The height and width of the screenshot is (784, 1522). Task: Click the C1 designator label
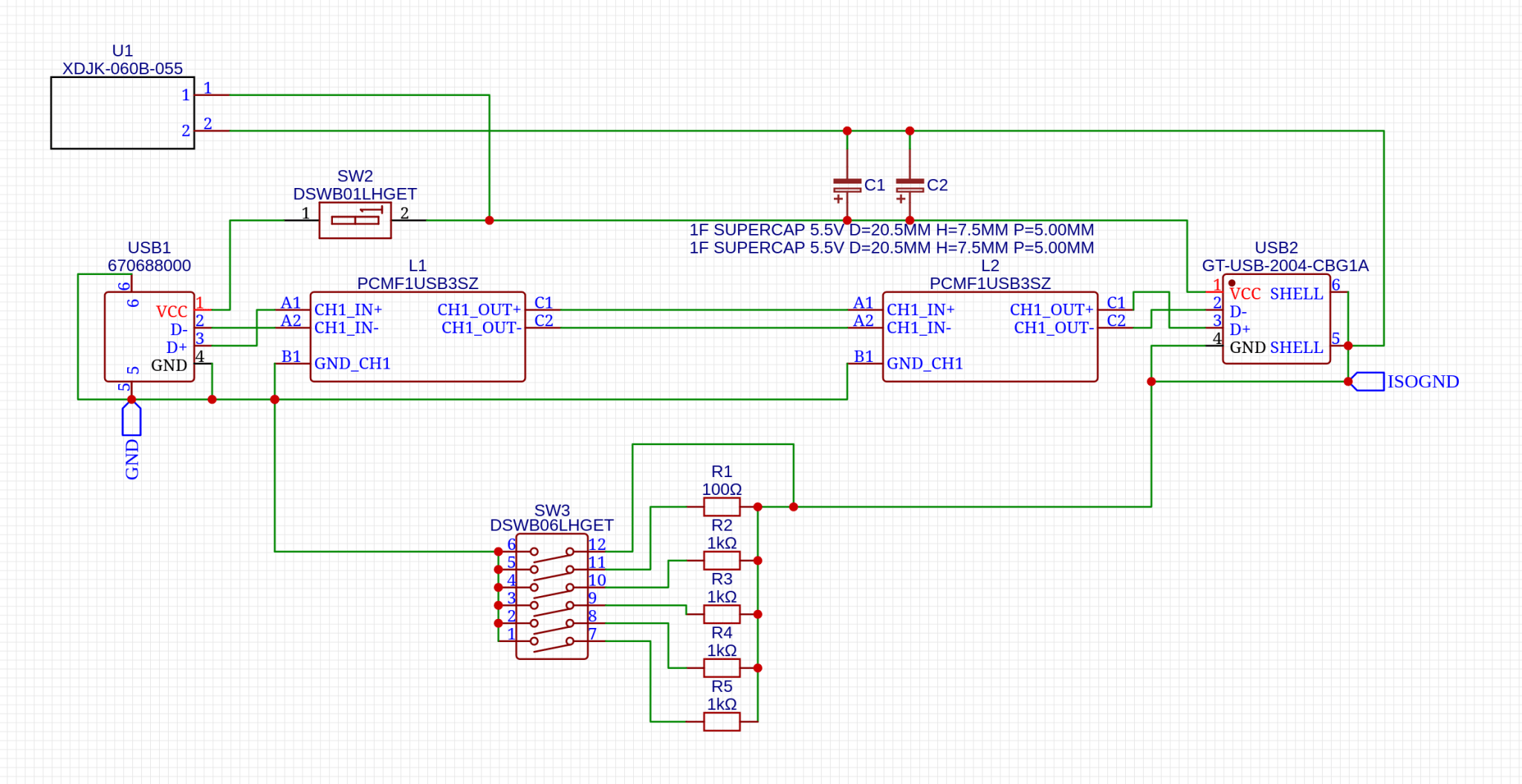[x=875, y=185]
